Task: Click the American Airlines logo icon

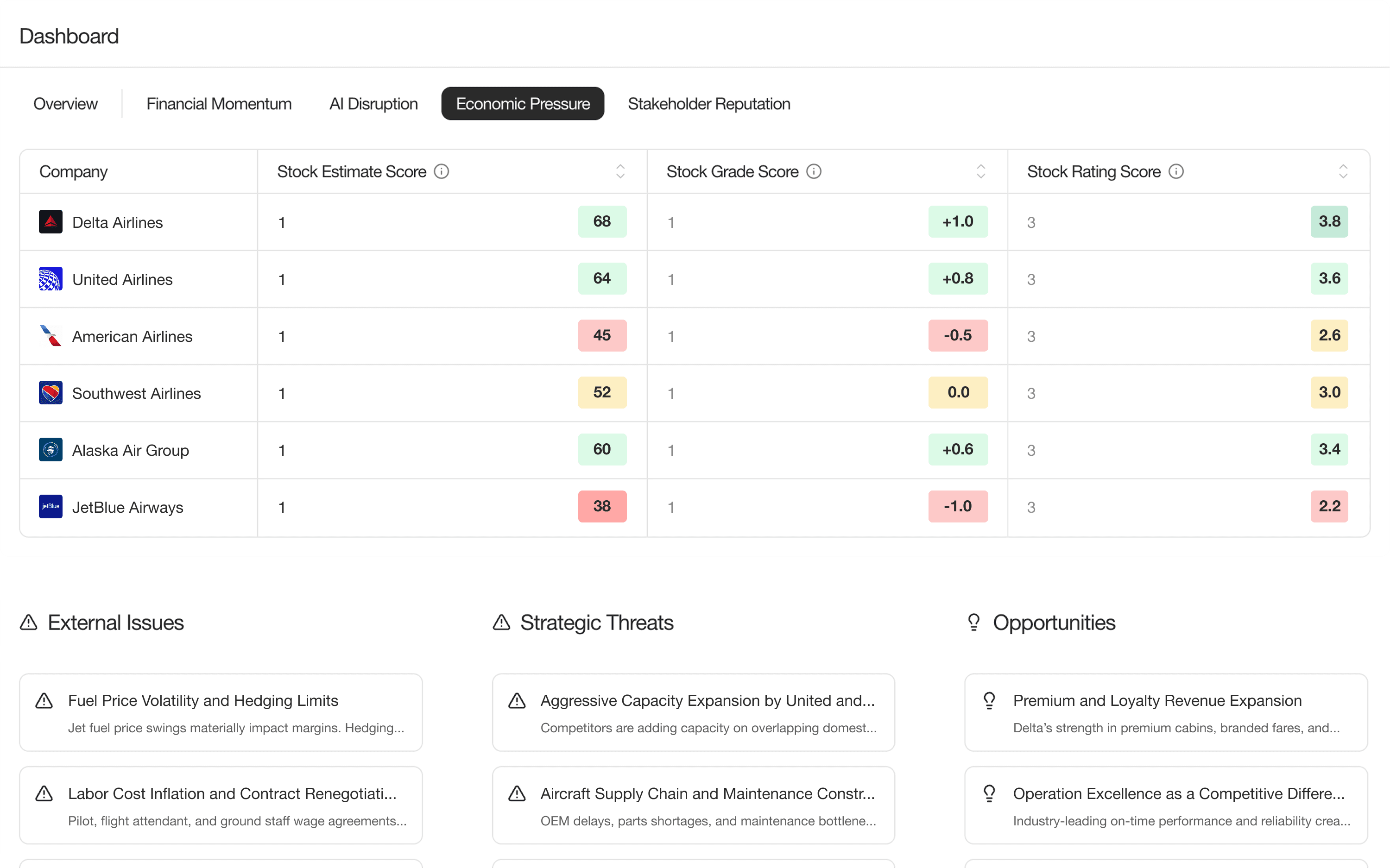Action: [x=51, y=336]
